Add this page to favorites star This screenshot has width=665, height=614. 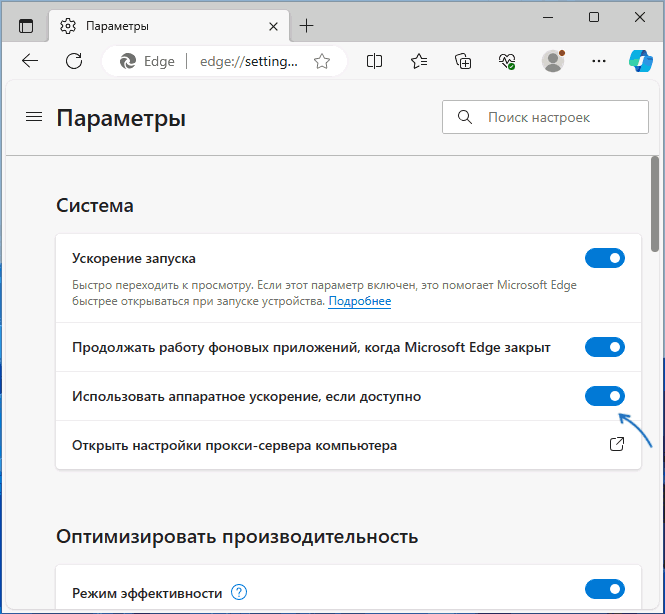pyautogui.click(x=322, y=61)
